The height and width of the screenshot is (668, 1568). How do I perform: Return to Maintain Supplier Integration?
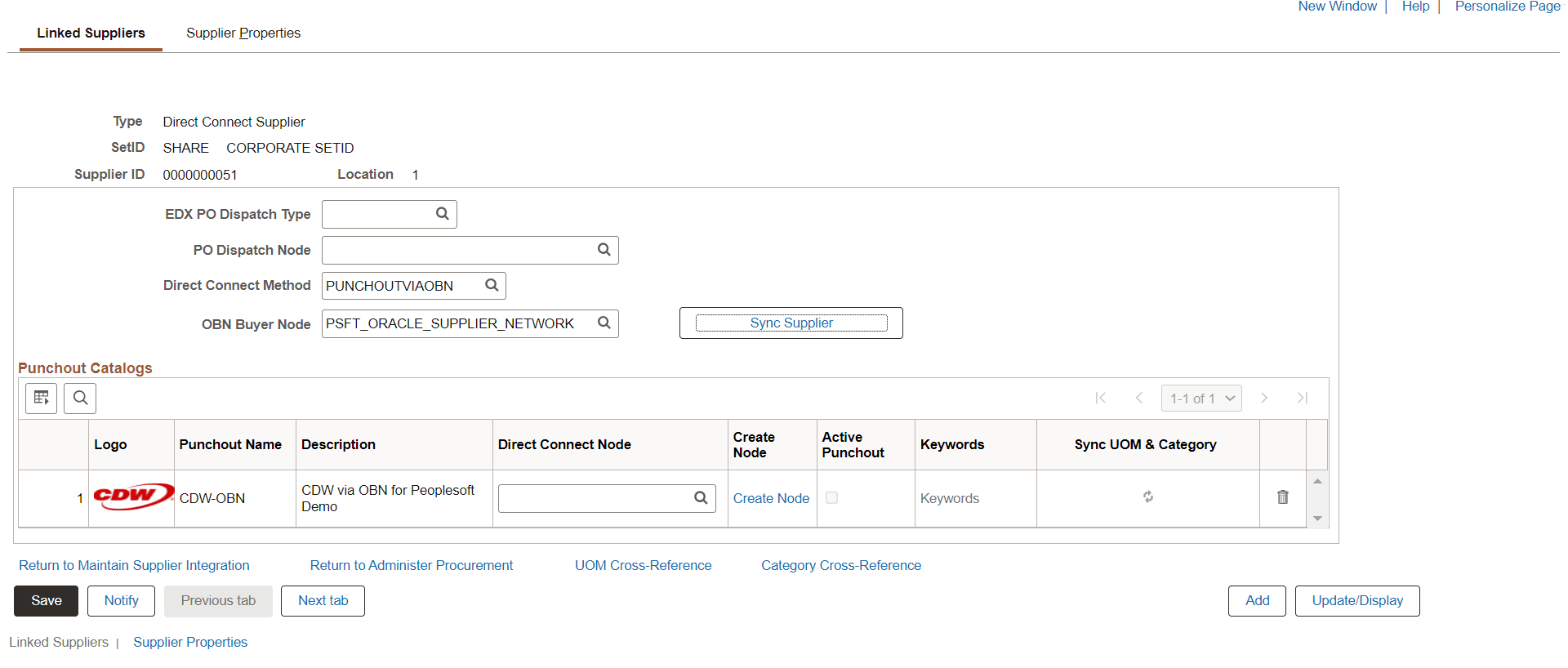134,565
